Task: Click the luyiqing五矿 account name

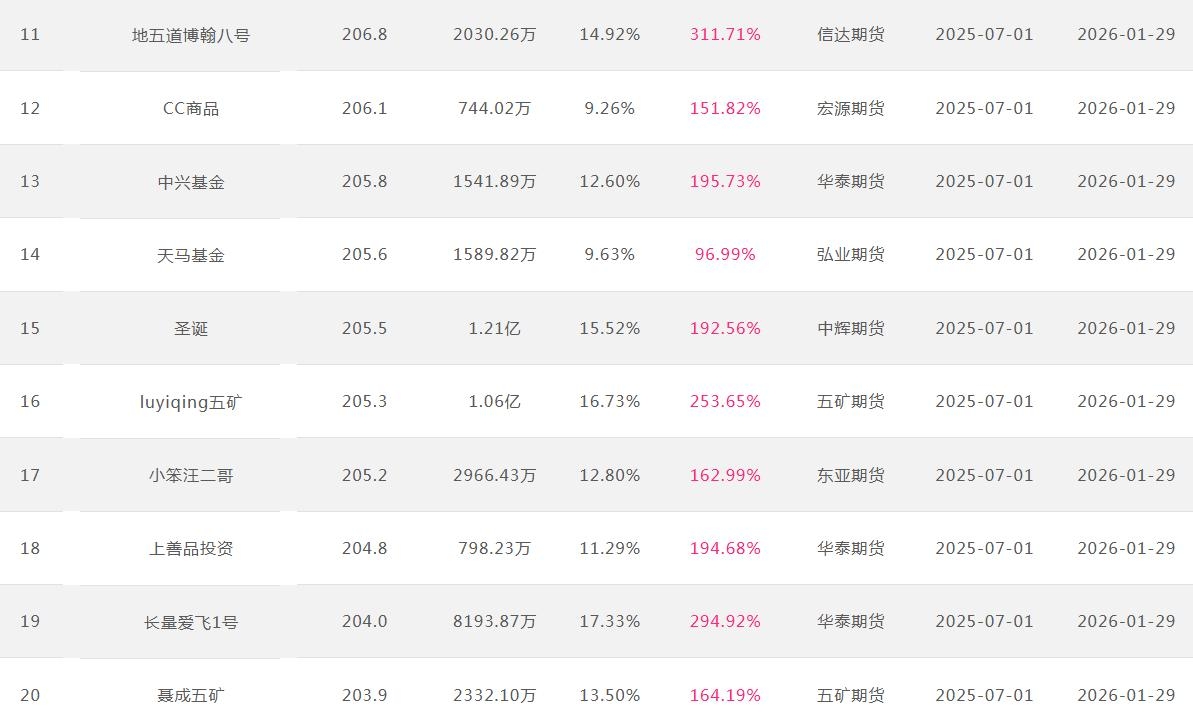Action: coord(190,402)
